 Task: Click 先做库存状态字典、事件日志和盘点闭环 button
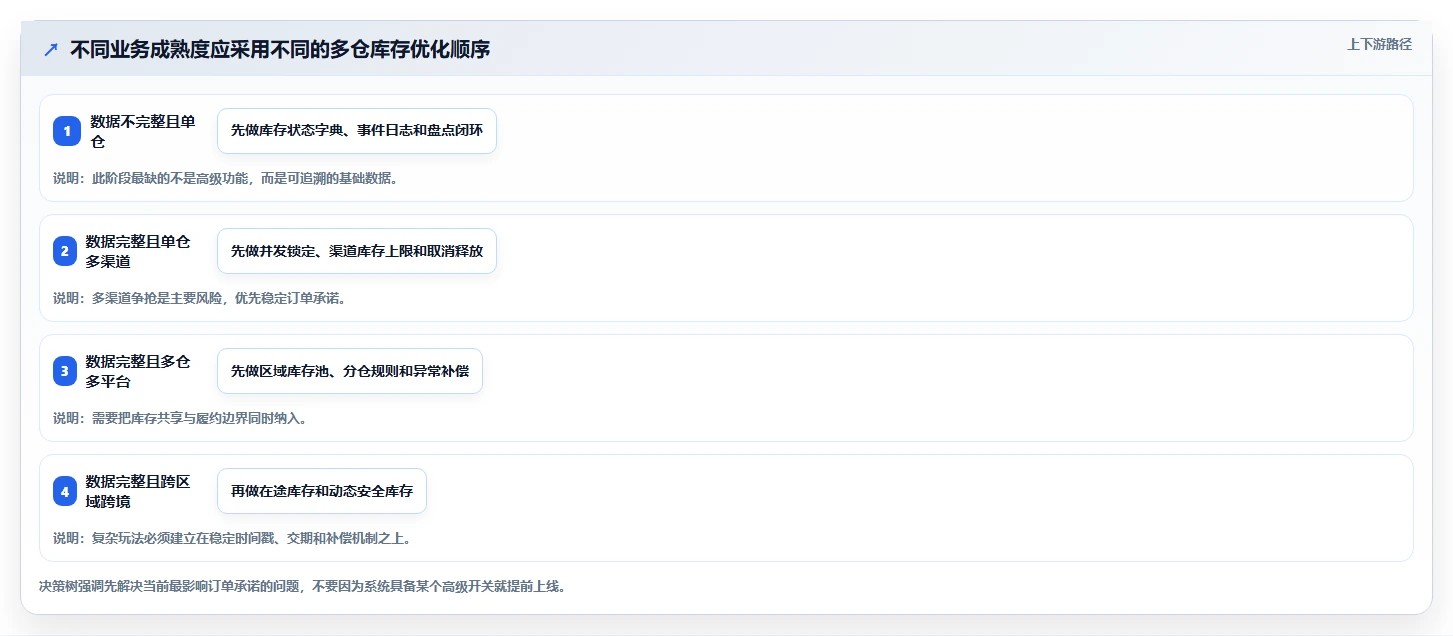point(357,131)
